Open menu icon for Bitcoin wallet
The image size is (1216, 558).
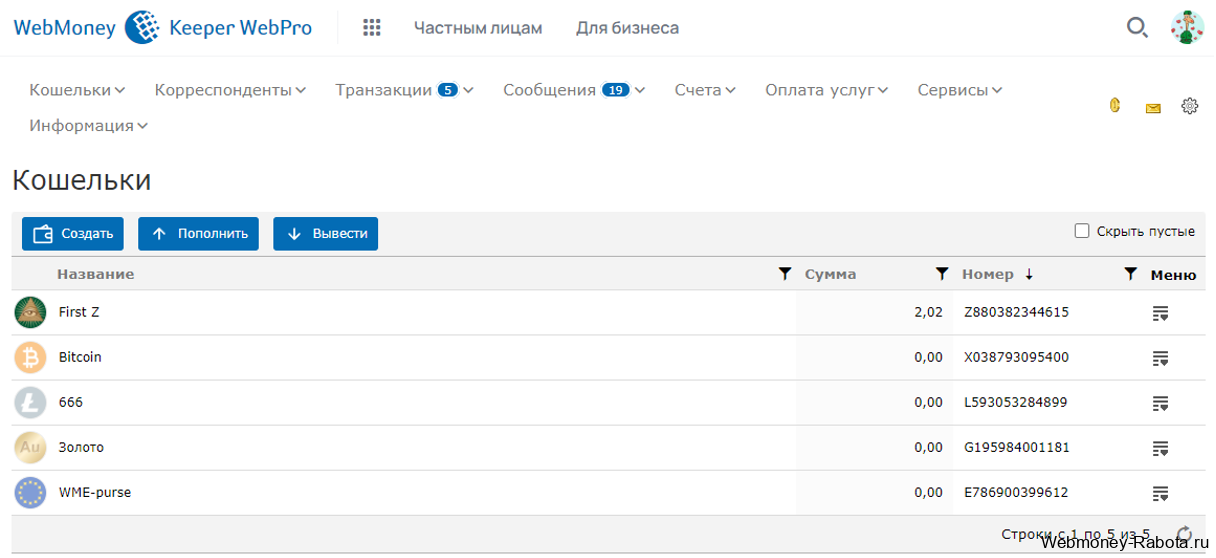pos(1160,358)
